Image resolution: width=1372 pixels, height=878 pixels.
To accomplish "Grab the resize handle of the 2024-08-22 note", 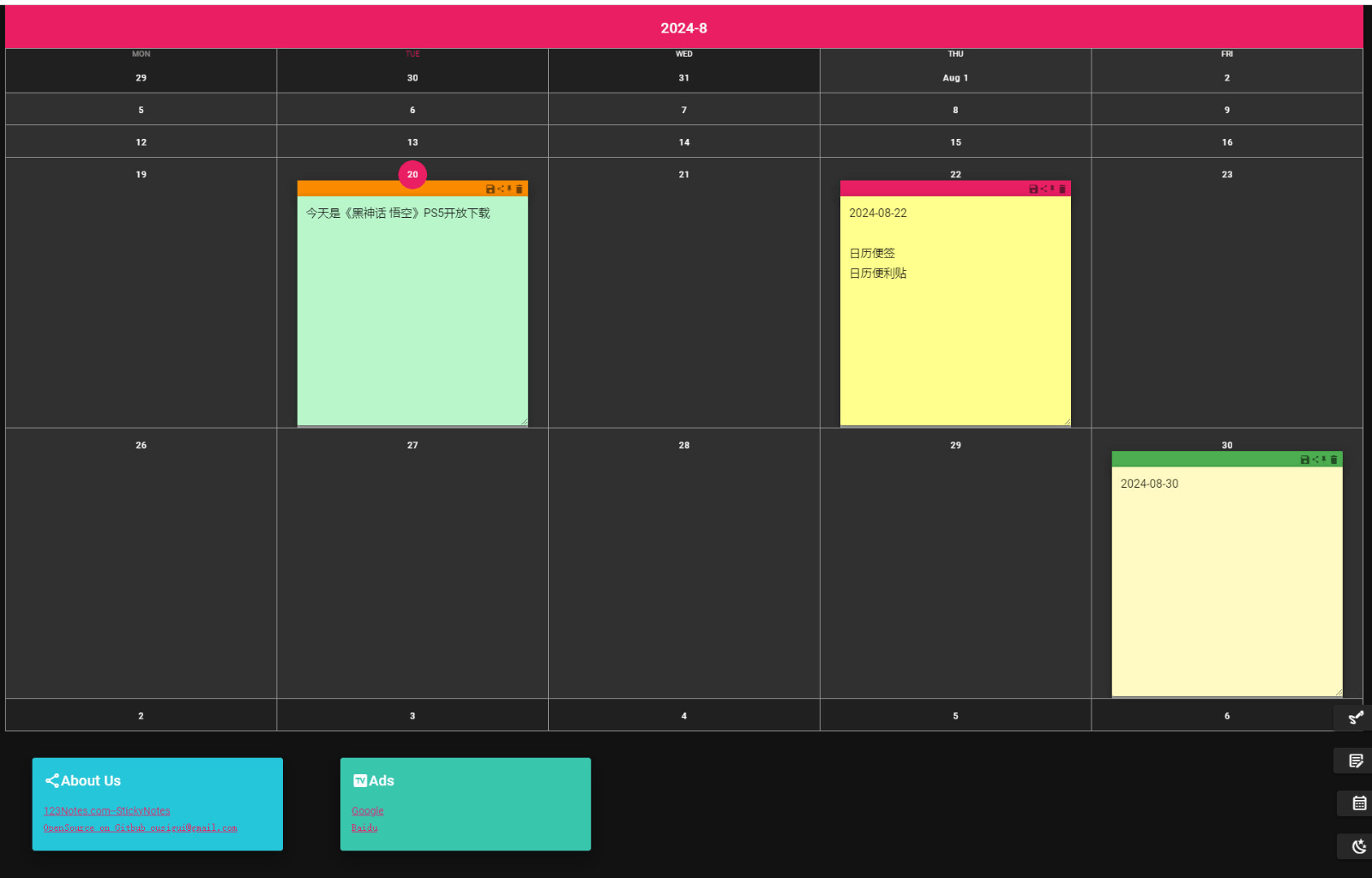I will (x=1067, y=421).
